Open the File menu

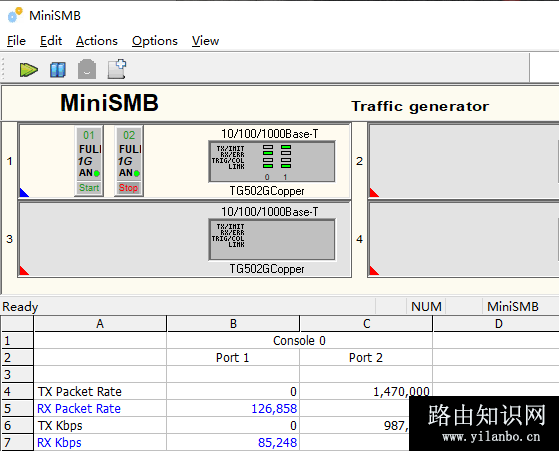tap(16, 41)
